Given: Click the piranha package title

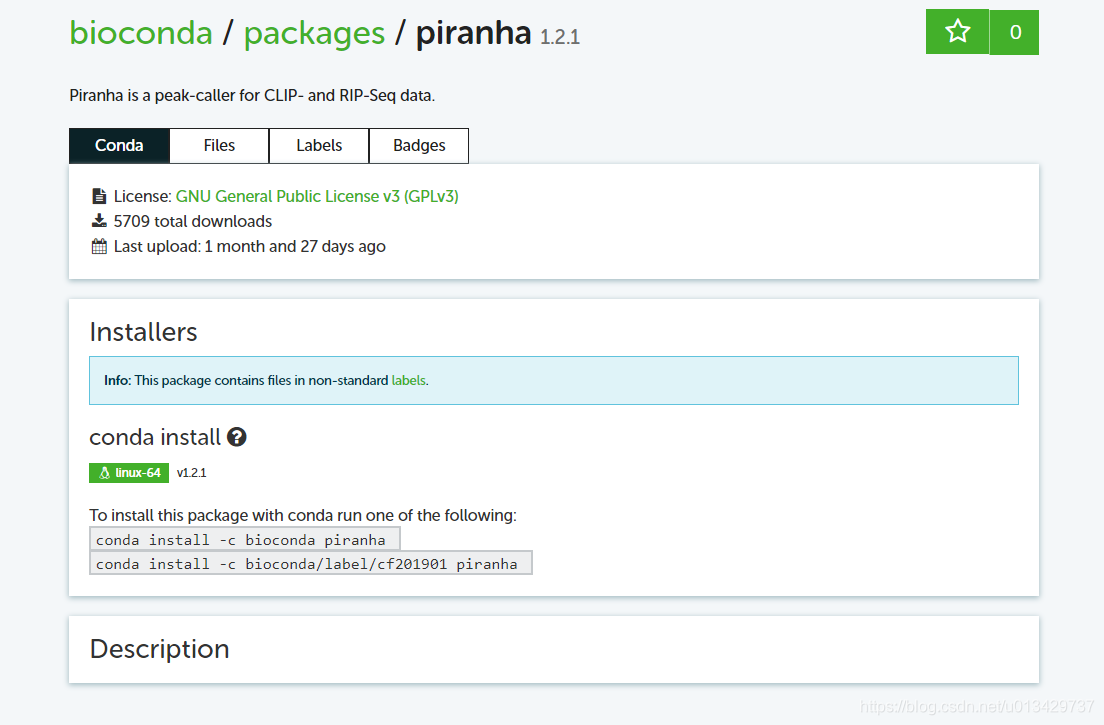Looking at the screenshot, I should point(473,33).
